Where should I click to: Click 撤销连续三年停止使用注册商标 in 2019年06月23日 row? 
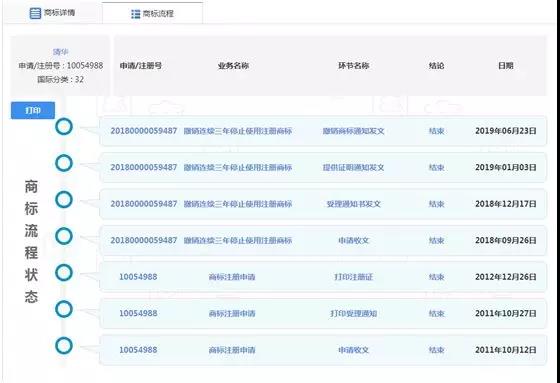point(238,131)
